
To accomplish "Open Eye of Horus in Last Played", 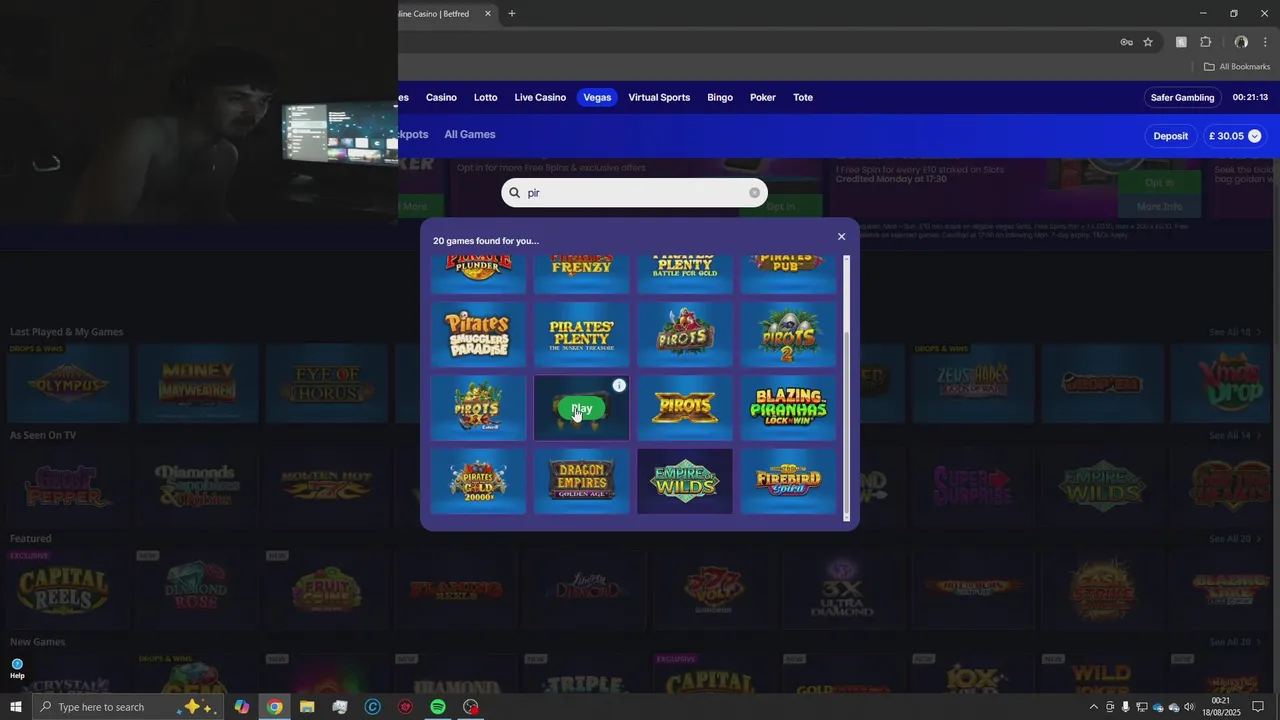I will pos(326,384).
